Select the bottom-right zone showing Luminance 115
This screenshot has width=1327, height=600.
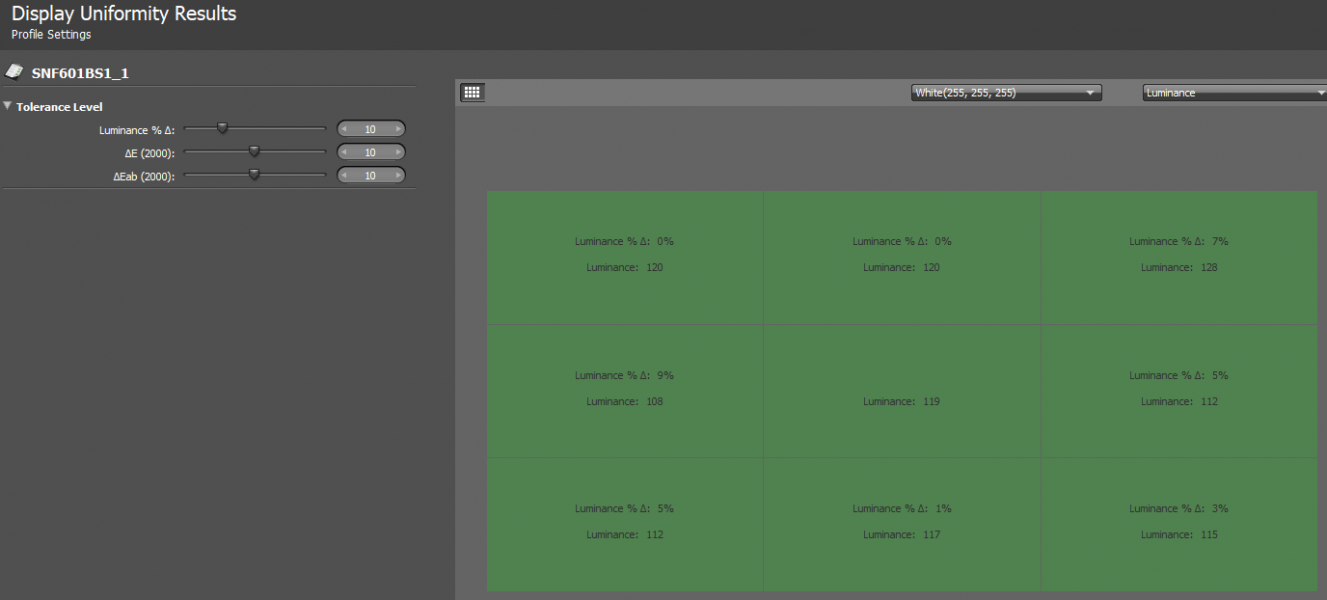click(1179, 524)
